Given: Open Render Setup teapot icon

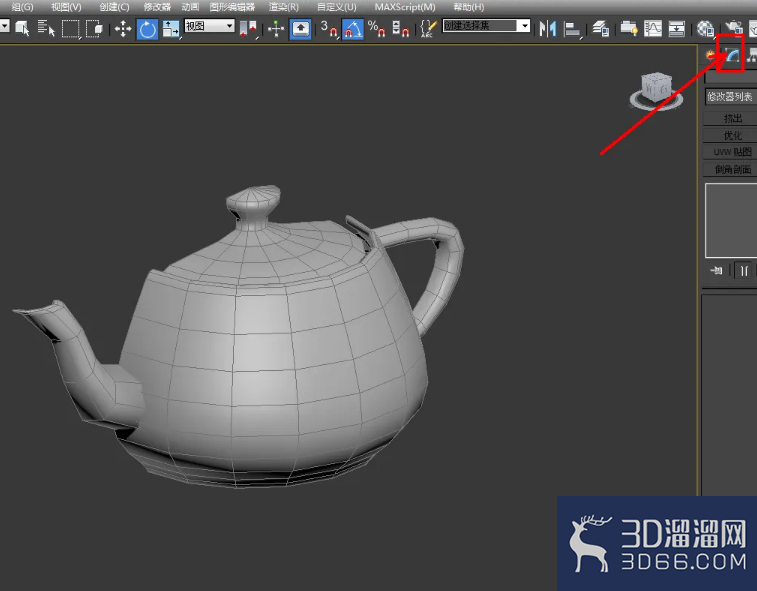Looking at the screenshot, I should click(733, 28).
